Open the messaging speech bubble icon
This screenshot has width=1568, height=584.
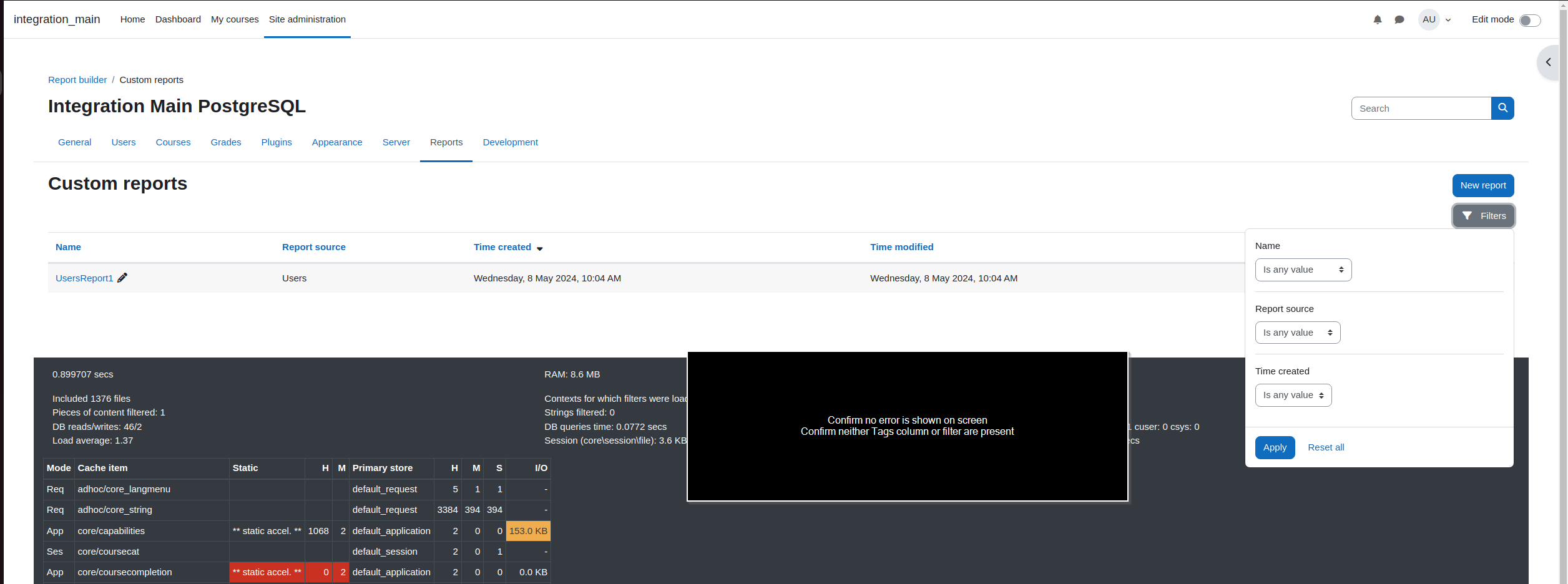tap(1399, 20)
